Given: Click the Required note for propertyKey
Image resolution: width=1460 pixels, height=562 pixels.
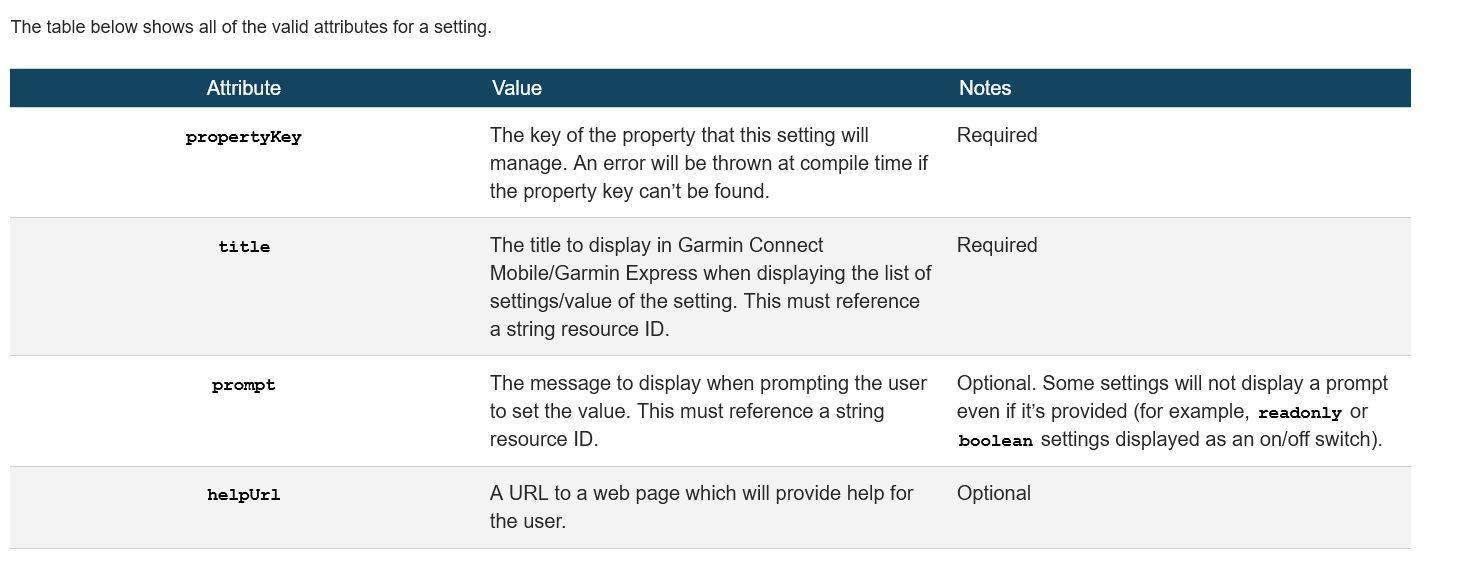Looking at the screenshot, I should click(x=997, y=135).
